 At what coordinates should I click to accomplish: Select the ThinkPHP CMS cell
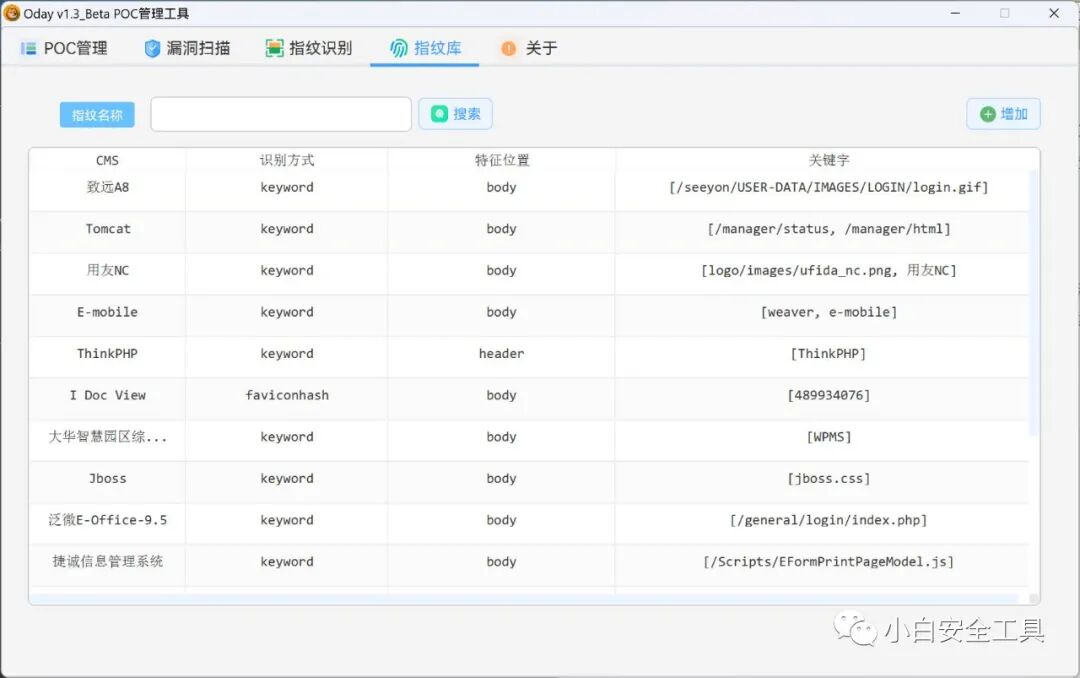107,353
